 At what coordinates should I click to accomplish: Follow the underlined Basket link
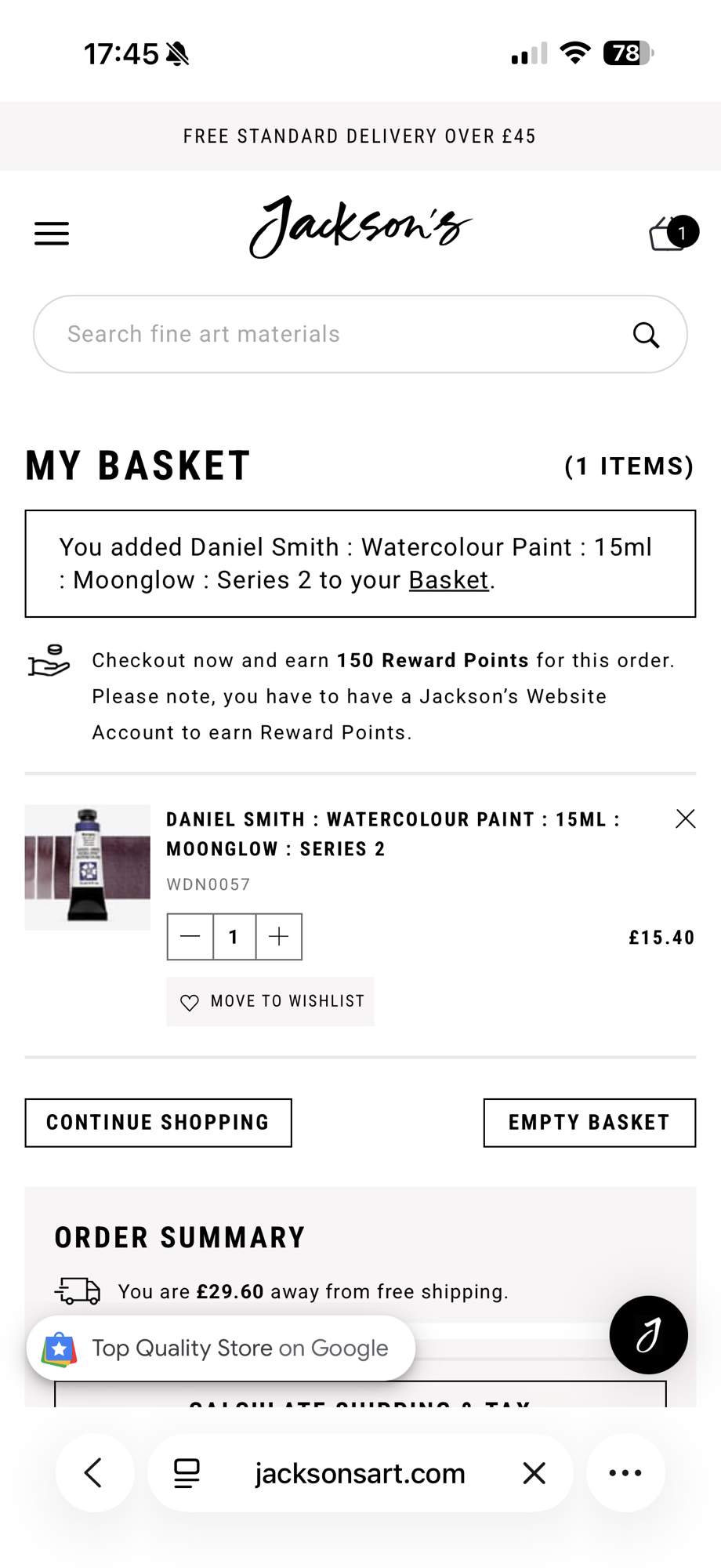pos(448,580)
